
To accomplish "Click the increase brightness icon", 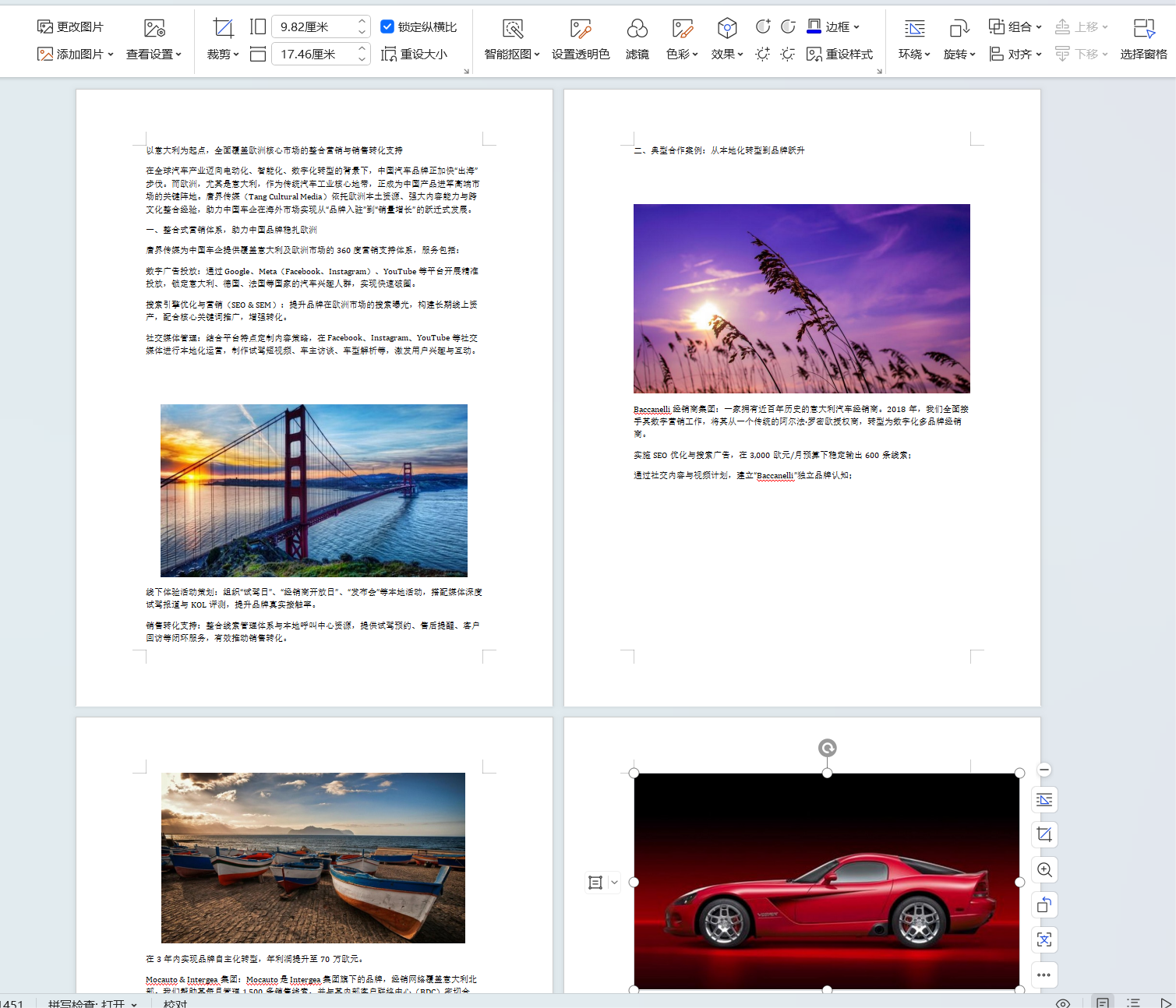I will [763, 54].
